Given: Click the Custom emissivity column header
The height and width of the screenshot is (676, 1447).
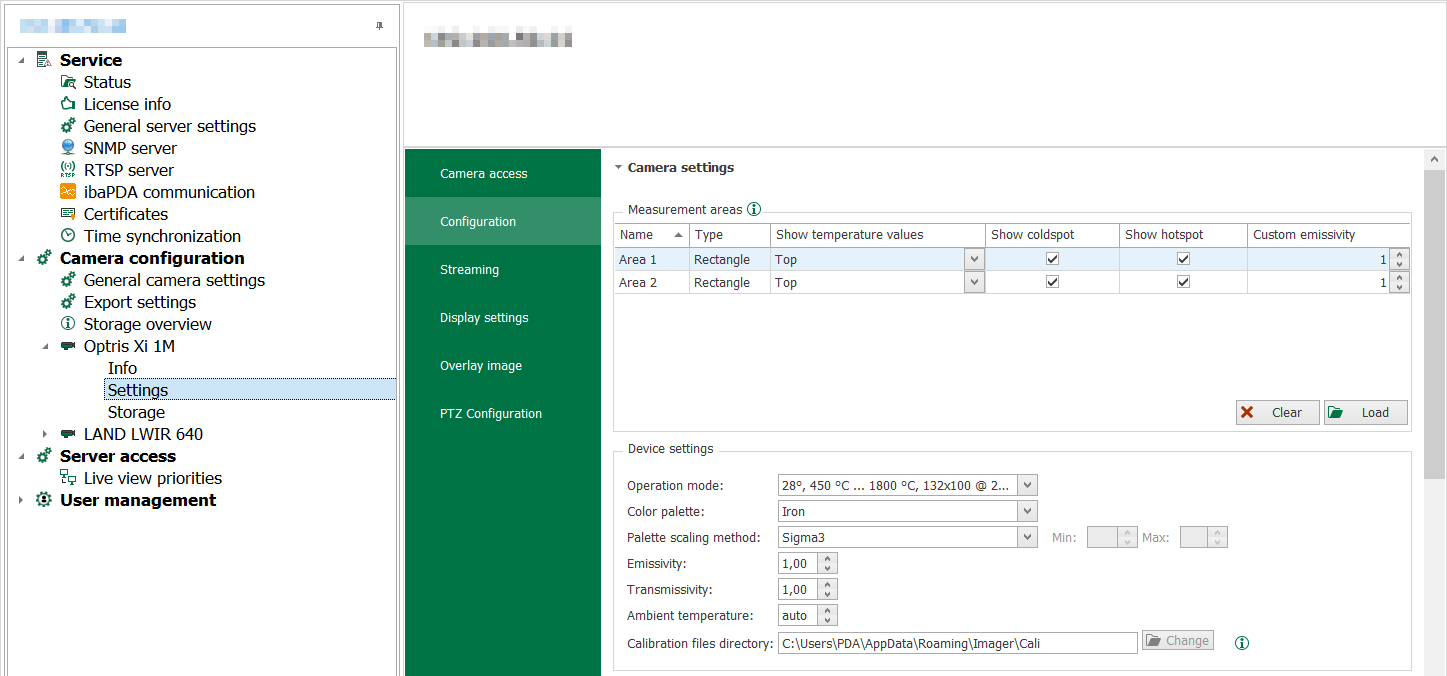Looking at the screenshot, I should pos(1328,235).
